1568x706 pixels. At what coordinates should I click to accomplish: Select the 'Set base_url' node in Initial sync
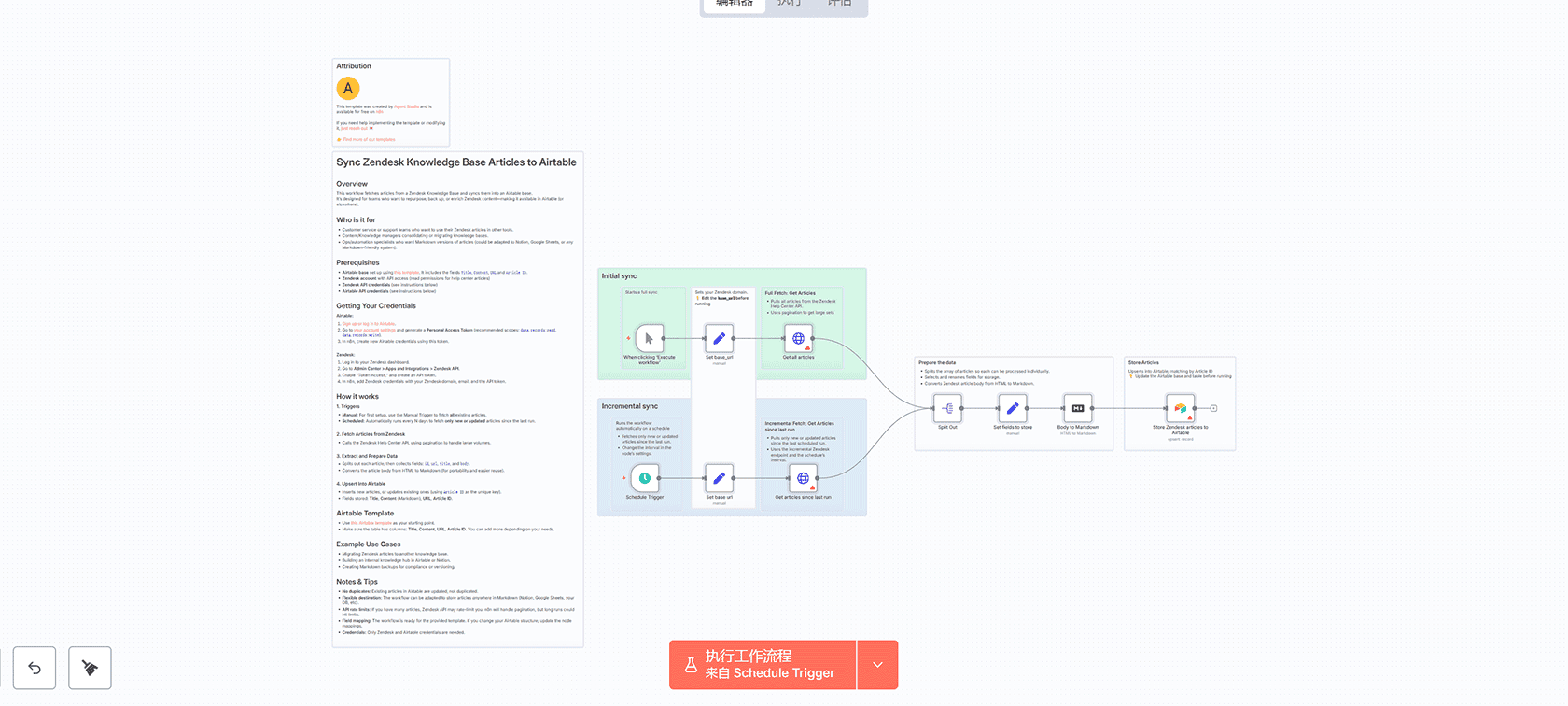tap(719, 338)
